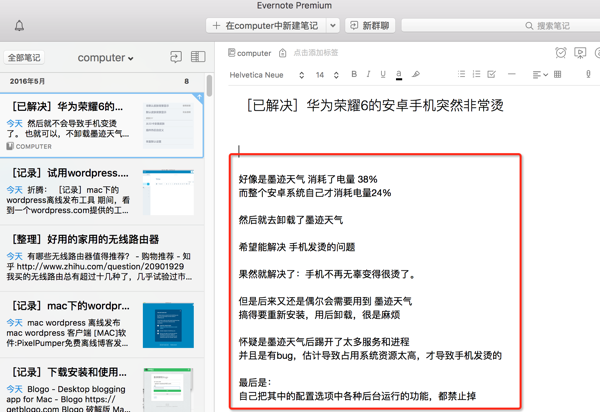The width and height of the screenshot is (600, 412).
Task: Open note mac下的wordpr...
Action: (101, 325)
